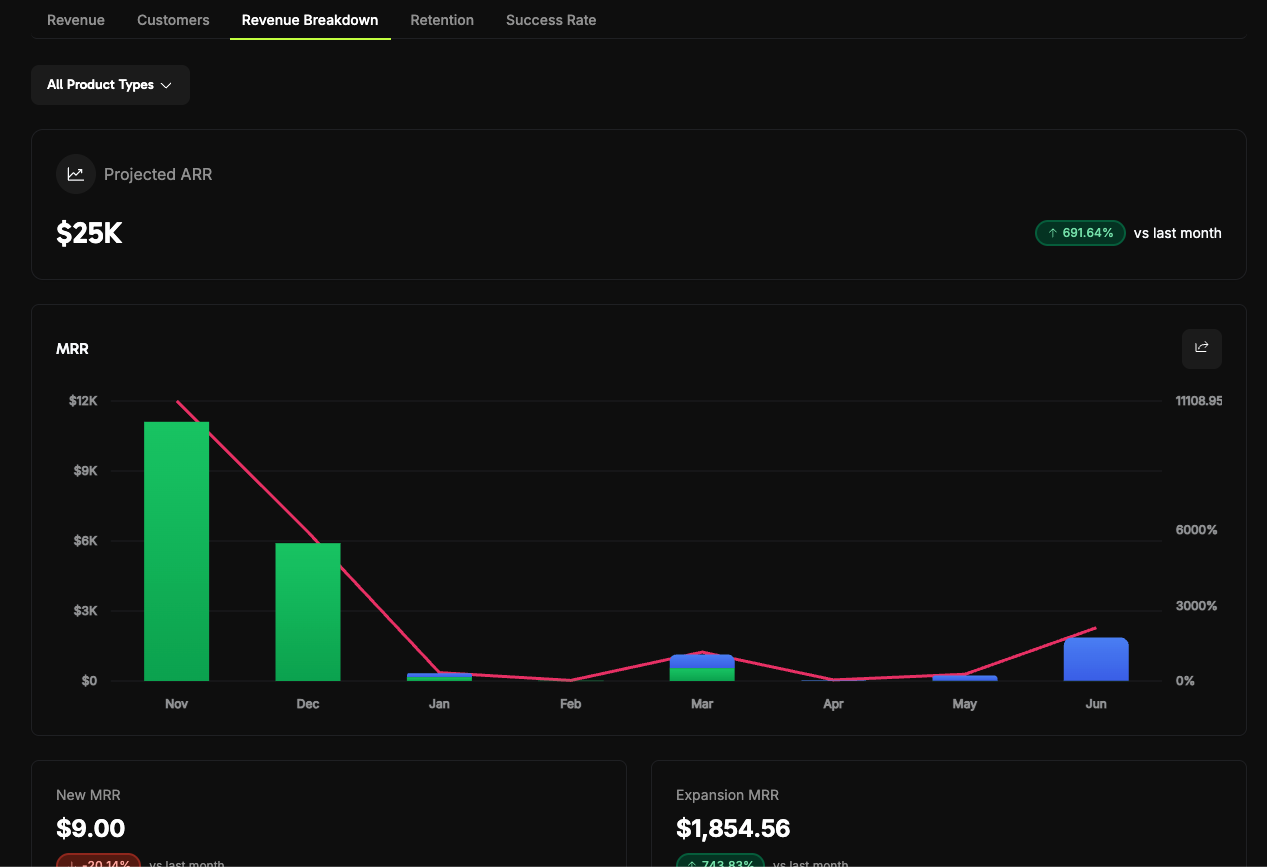Click the New MRR $9.00 value
1267x867 pixels.
[90, 828]
